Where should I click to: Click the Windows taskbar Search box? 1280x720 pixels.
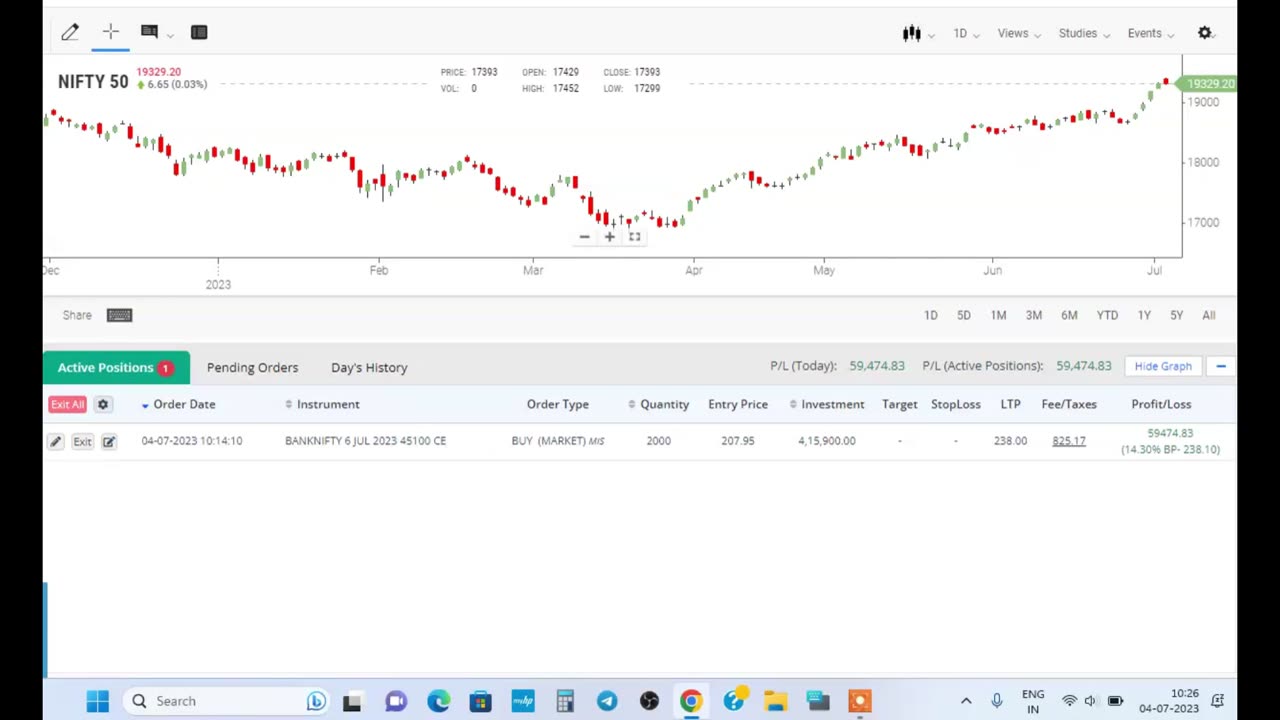coord(226,701)
